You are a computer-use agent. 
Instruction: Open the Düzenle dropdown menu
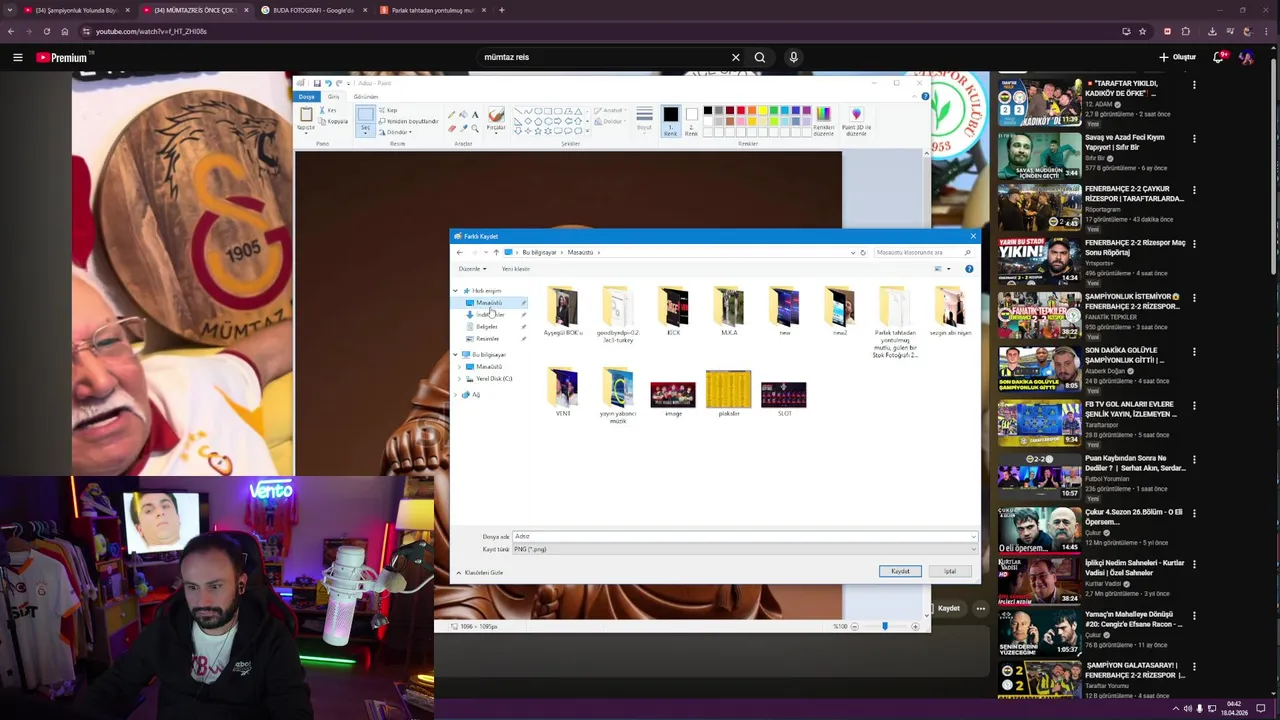(472, 268)
